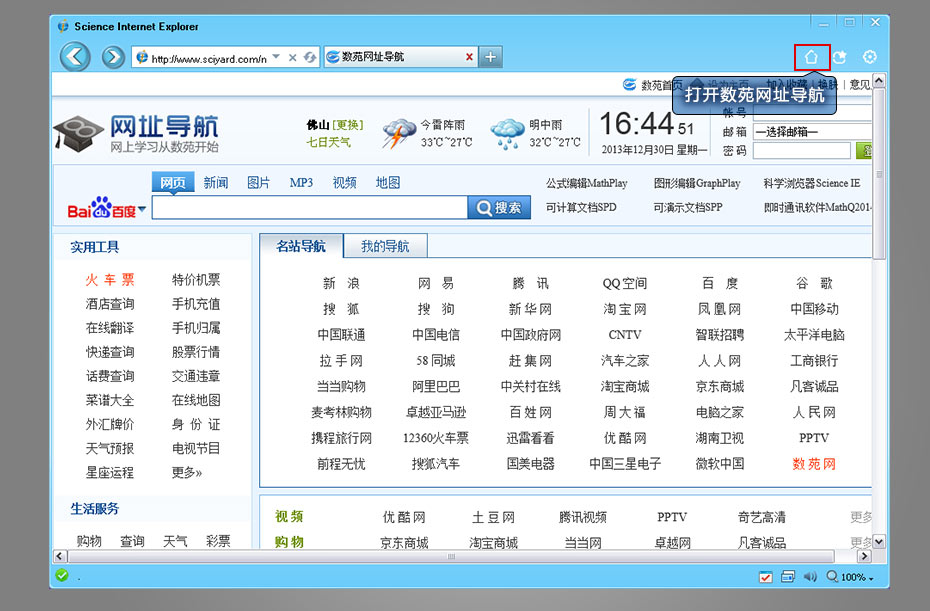Click the red checkmark icon in status bar
Viewport: 930px width, 611px height.
766,577
